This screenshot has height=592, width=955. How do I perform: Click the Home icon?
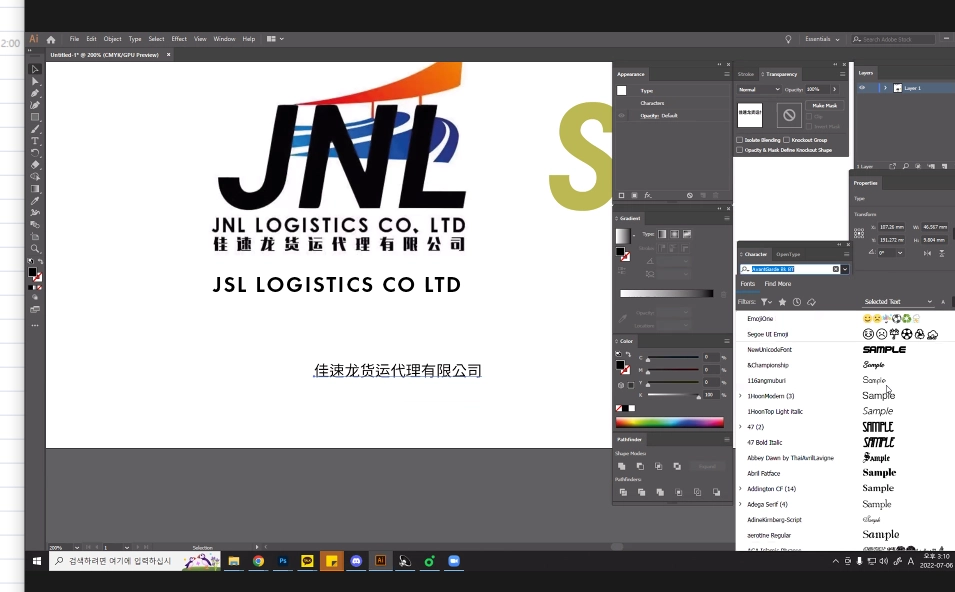pos(51,40)
